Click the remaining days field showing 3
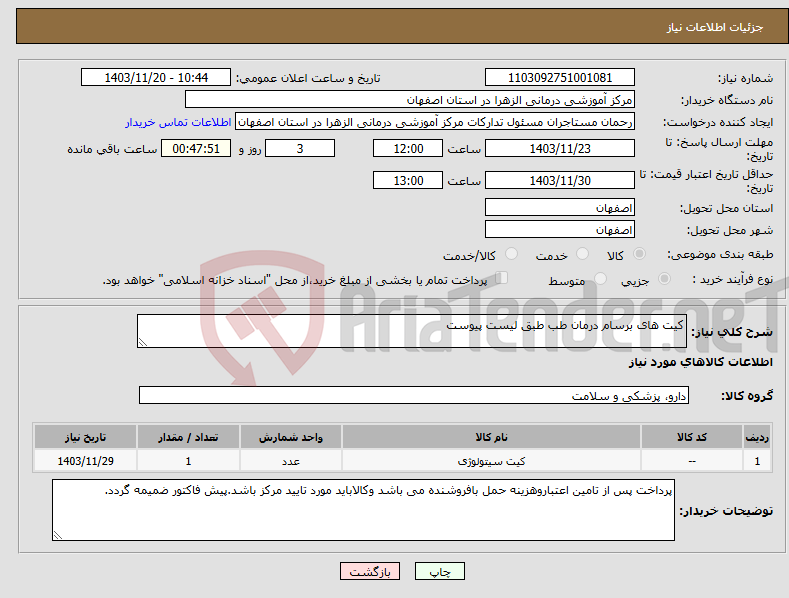 (x=300, y=148)
